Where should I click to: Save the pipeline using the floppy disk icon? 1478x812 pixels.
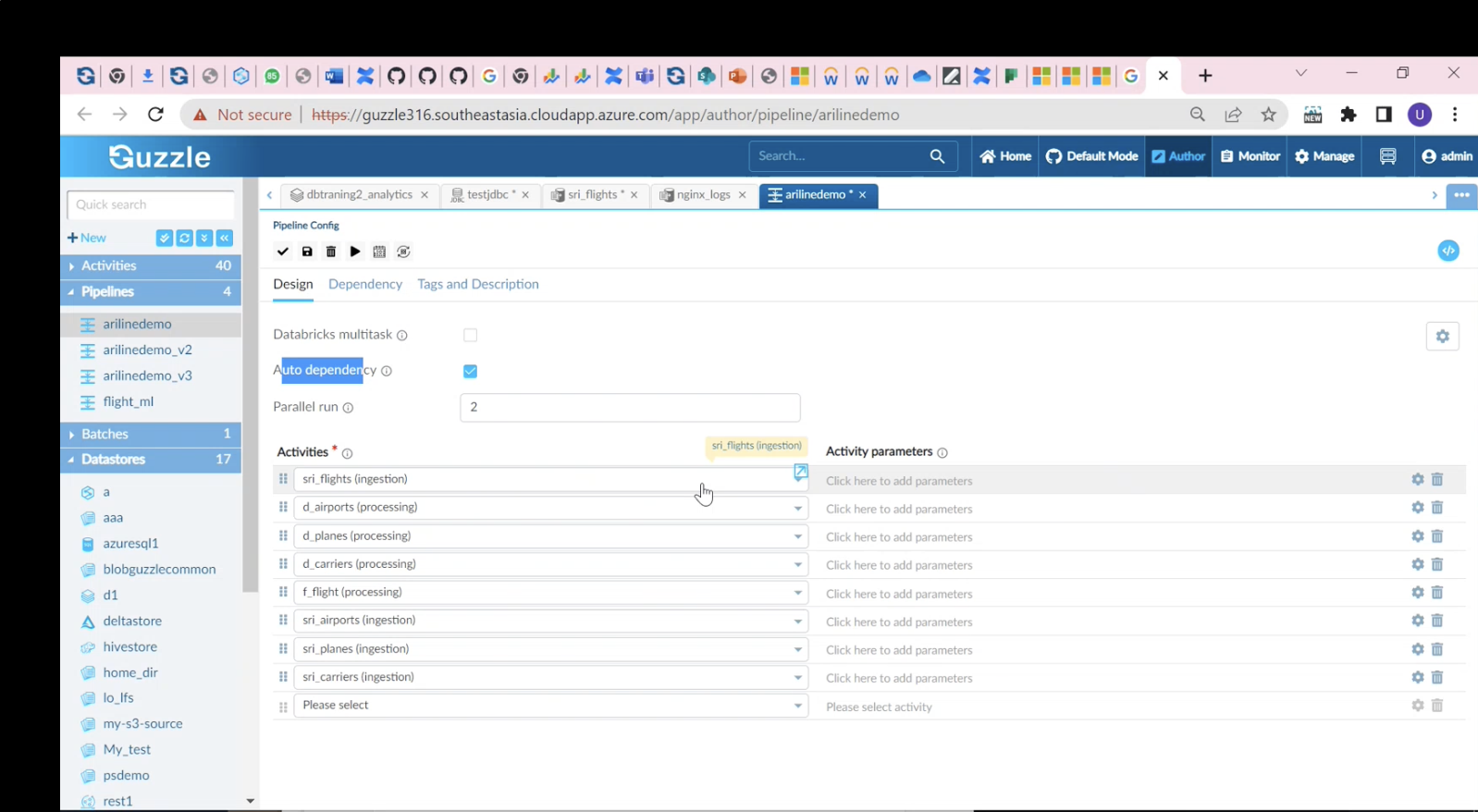[x=307, y=252]
